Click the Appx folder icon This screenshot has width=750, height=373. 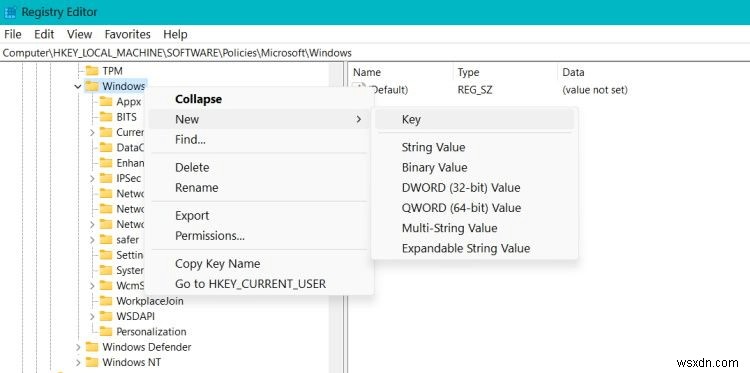tap(106, 102)
